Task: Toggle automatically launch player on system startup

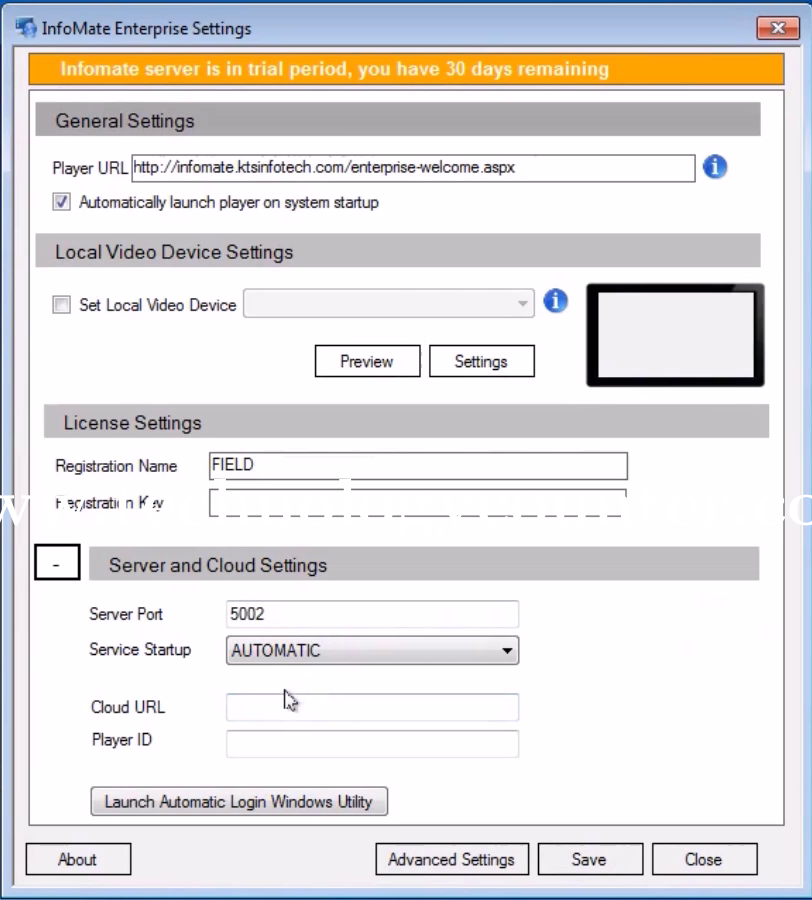Action: pos(61,202)
